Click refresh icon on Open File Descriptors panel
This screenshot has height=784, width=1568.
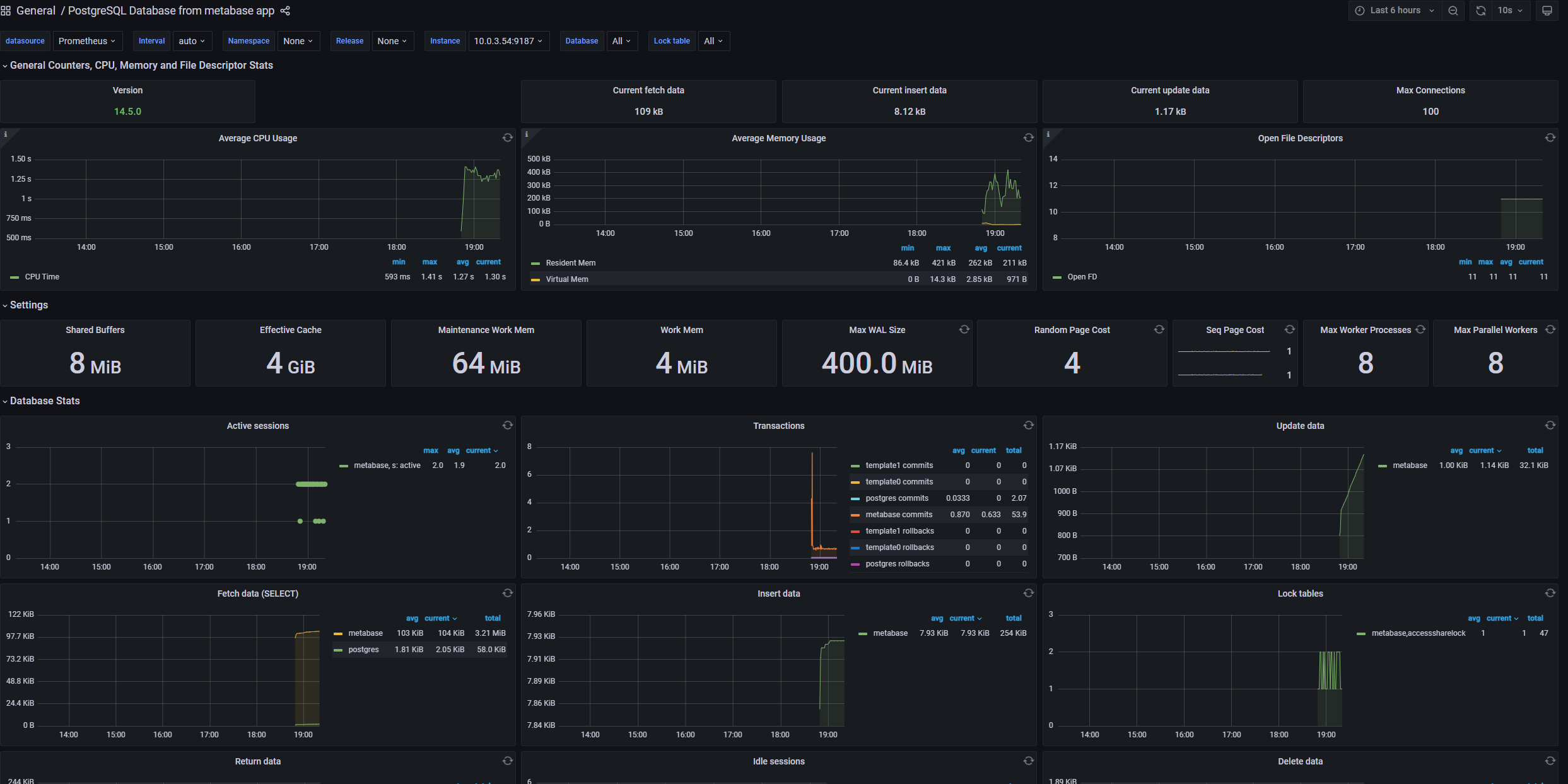[x=1550, y=138]
